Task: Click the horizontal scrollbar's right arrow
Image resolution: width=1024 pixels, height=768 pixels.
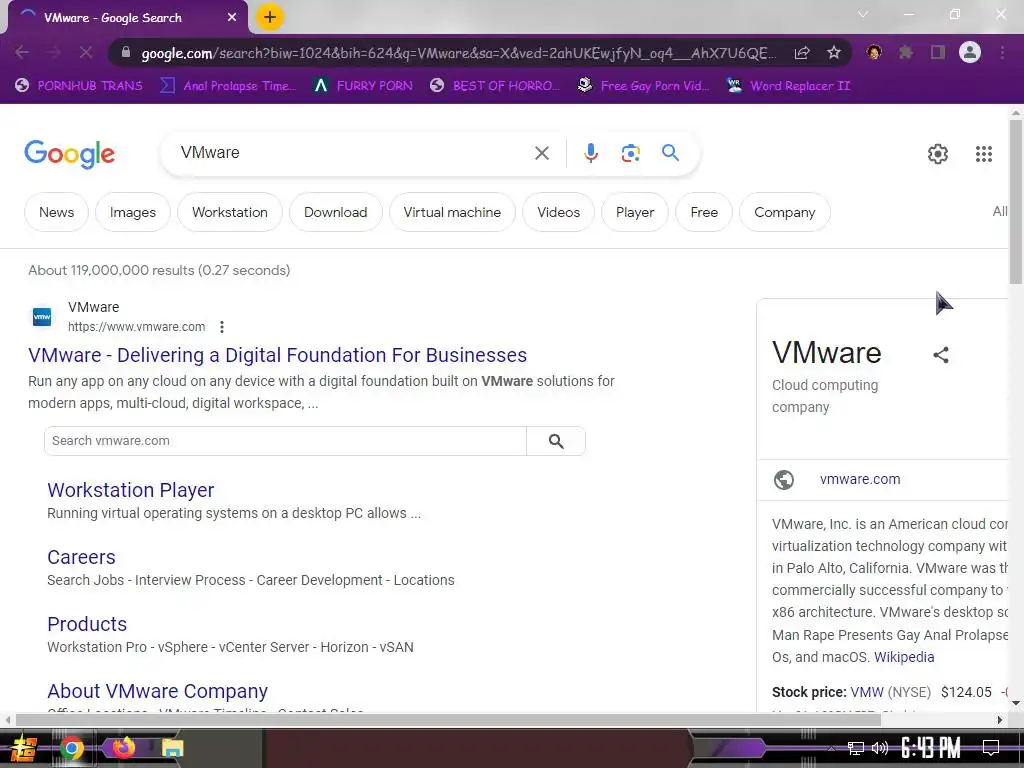Action: coord(1000,720)
